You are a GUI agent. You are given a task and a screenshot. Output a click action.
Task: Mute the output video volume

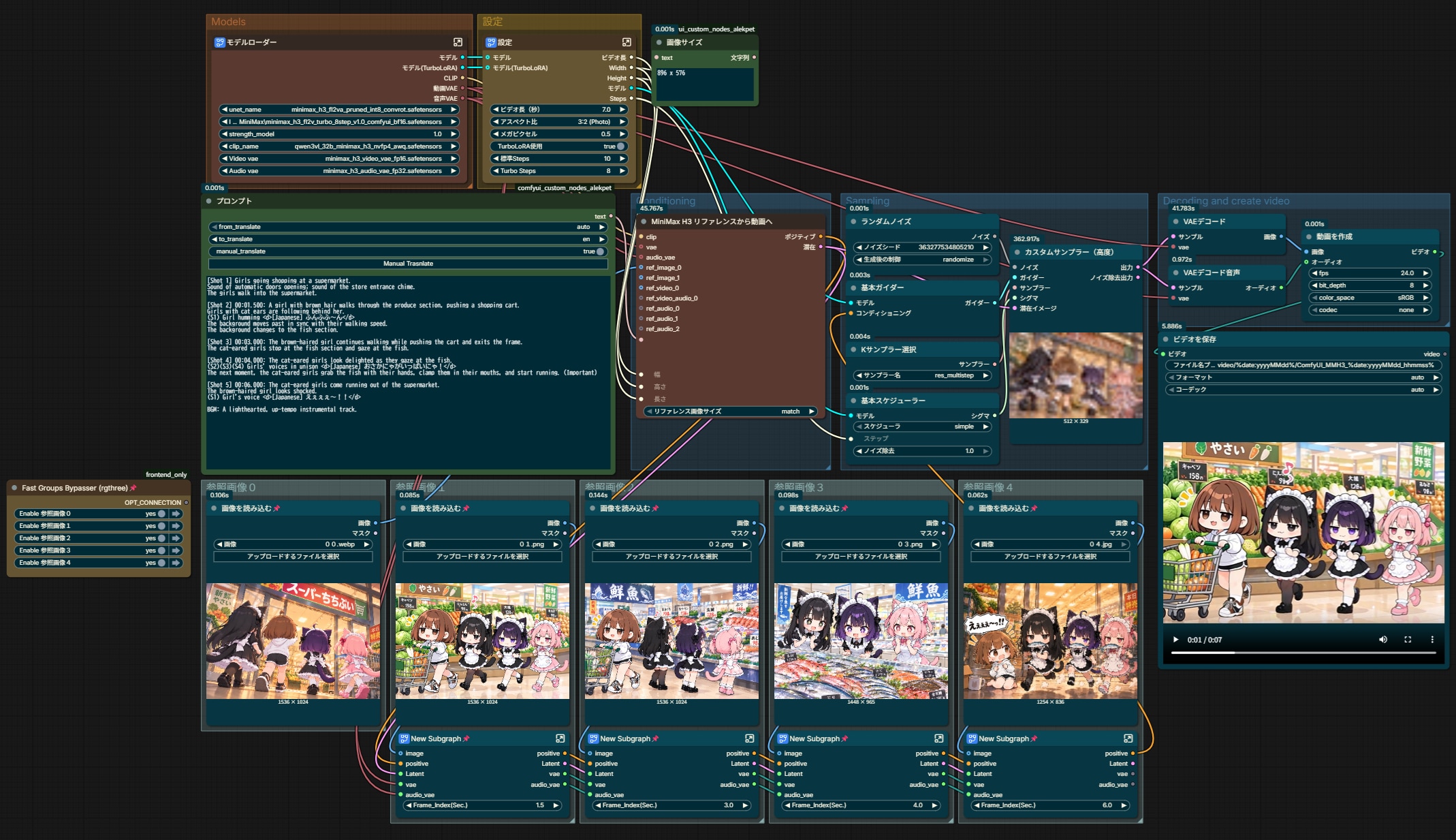coord(1383,640)
